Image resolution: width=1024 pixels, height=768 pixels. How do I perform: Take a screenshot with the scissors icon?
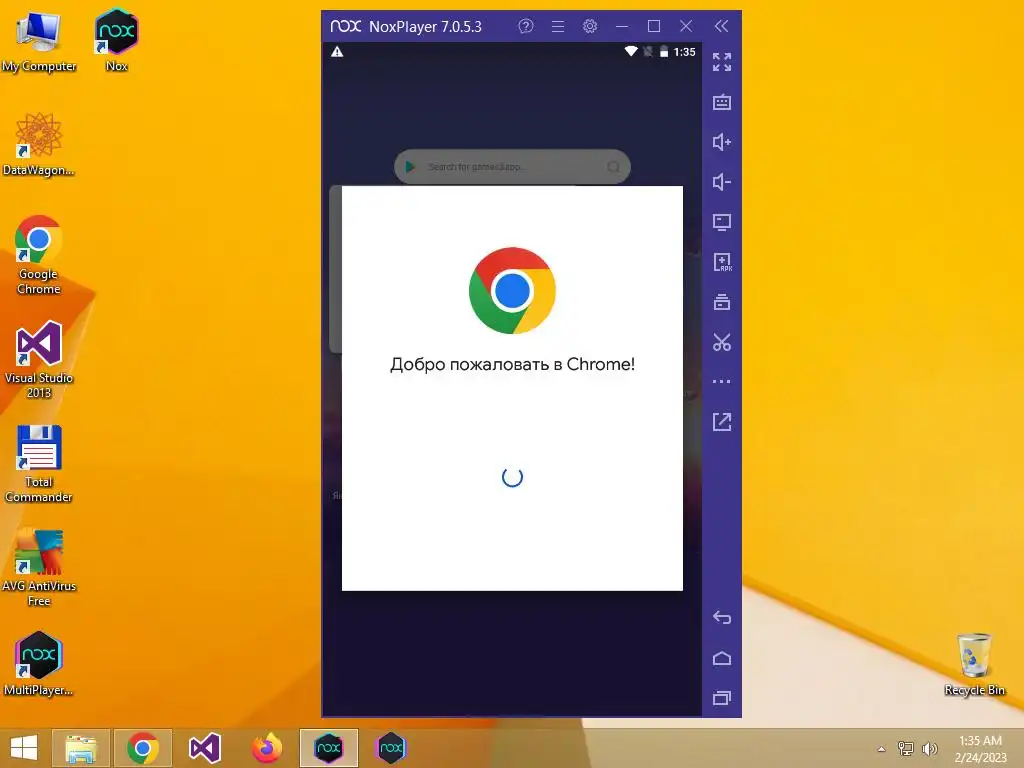click(722, 342)
